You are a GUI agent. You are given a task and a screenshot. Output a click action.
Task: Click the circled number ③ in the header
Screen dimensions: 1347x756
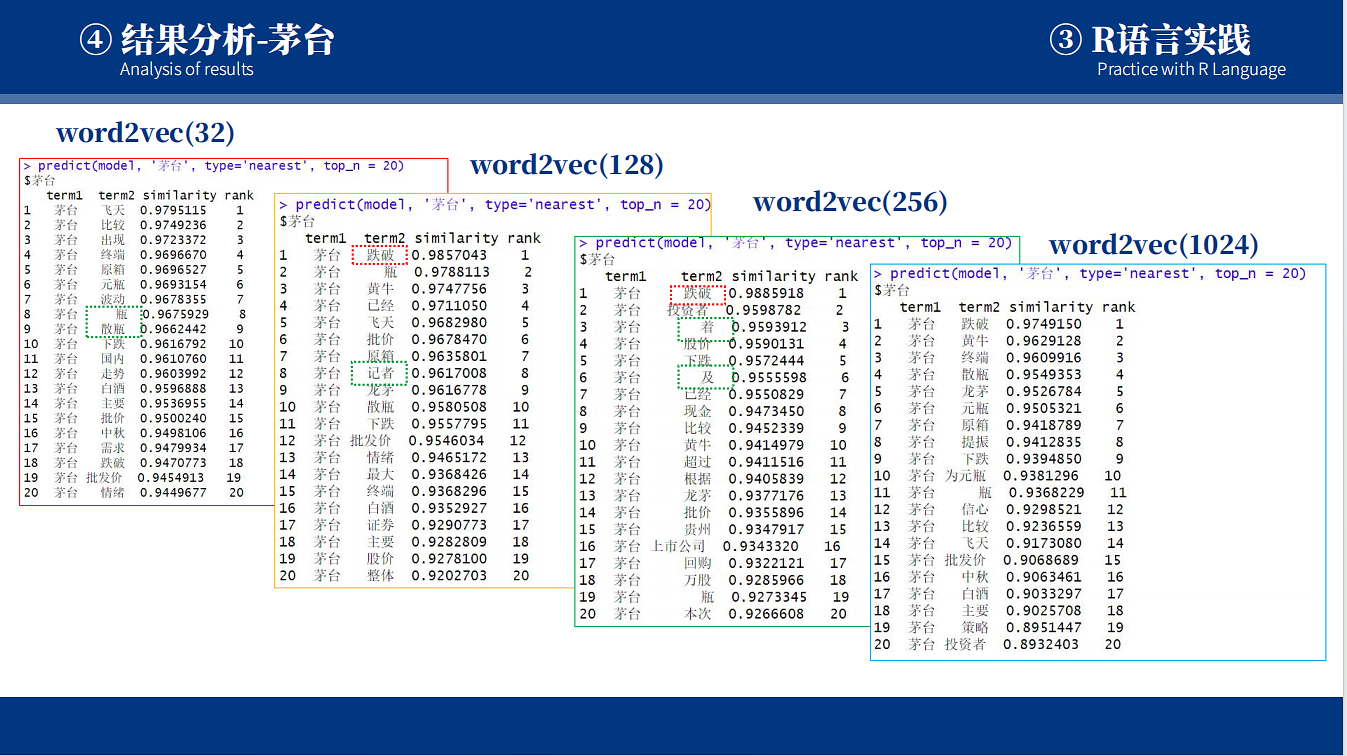point(1066,40)
